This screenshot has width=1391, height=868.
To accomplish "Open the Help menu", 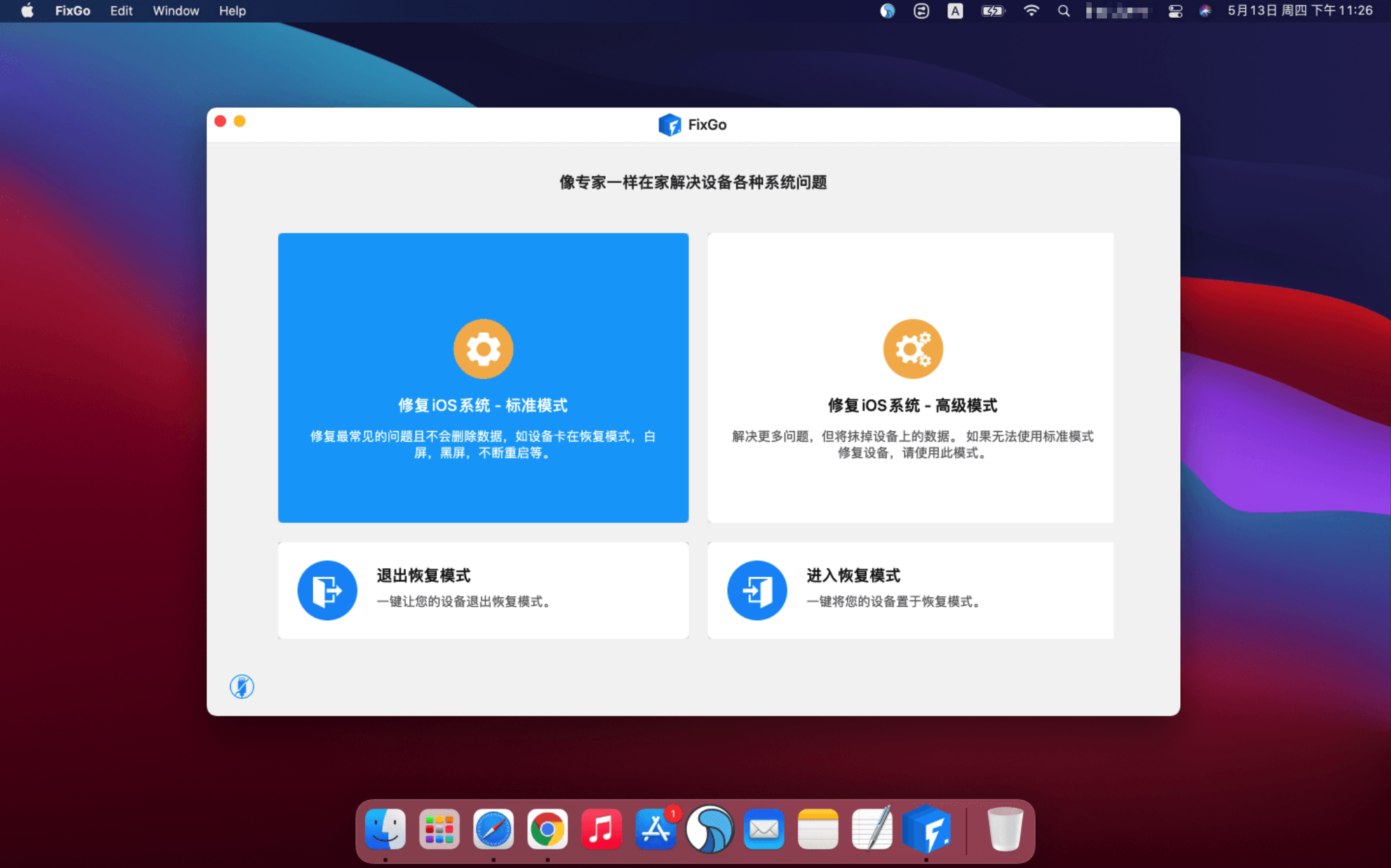I will pos(232,11).
